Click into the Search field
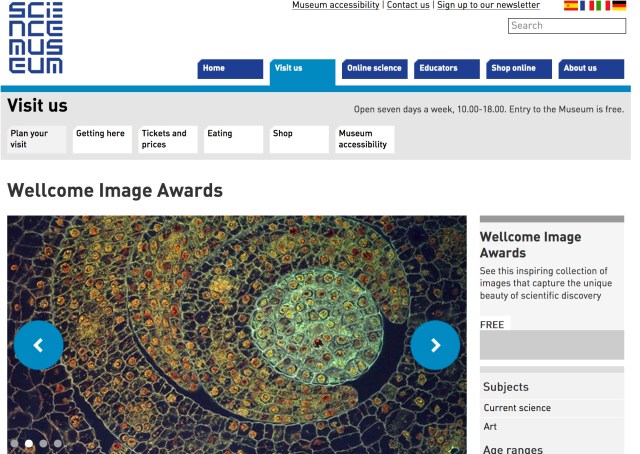Image resolution: width=640 pixels, height=454 pixels. tap(566, 26)
